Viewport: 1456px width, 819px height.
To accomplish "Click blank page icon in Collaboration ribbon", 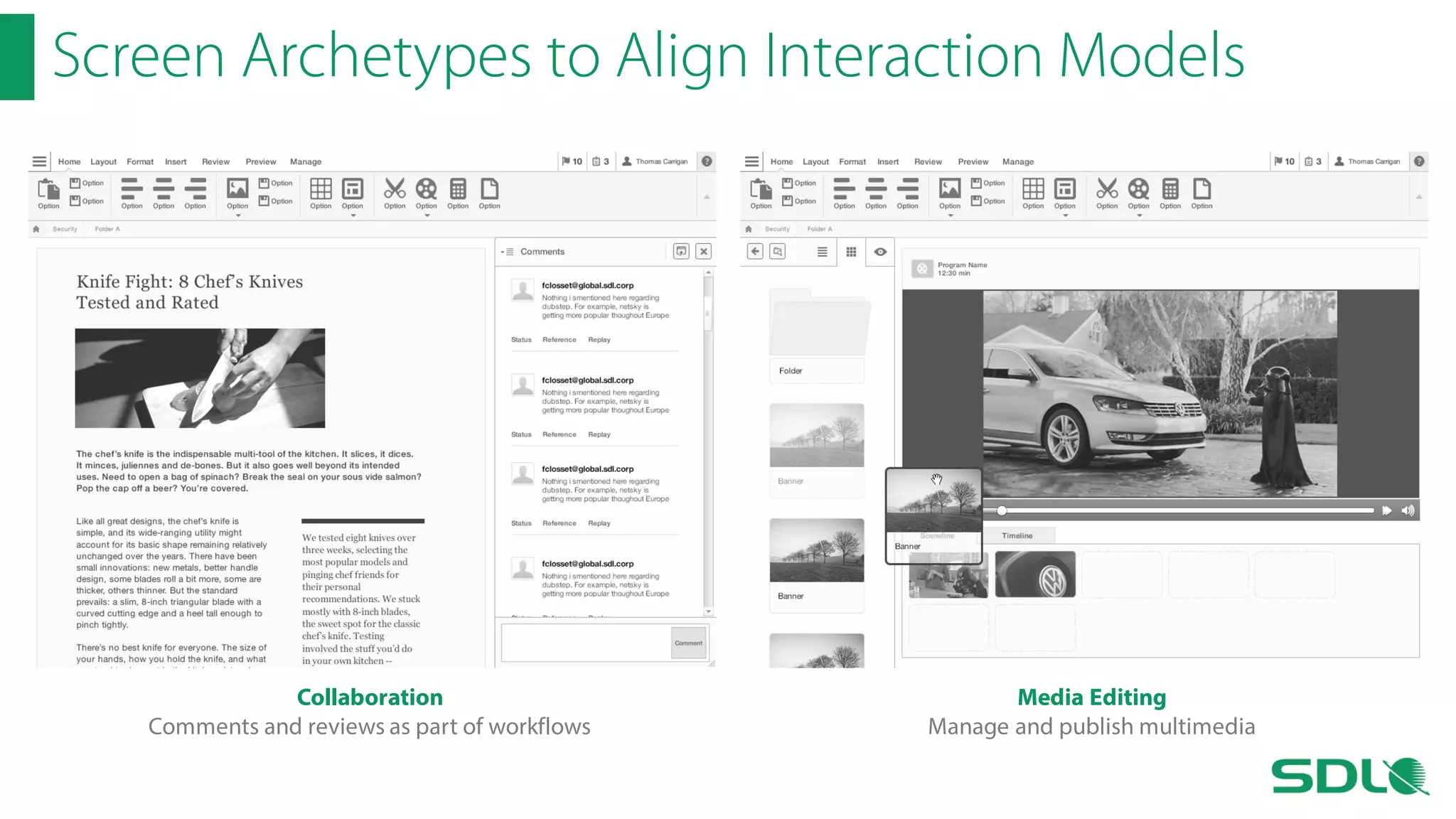I will [490, 188].
